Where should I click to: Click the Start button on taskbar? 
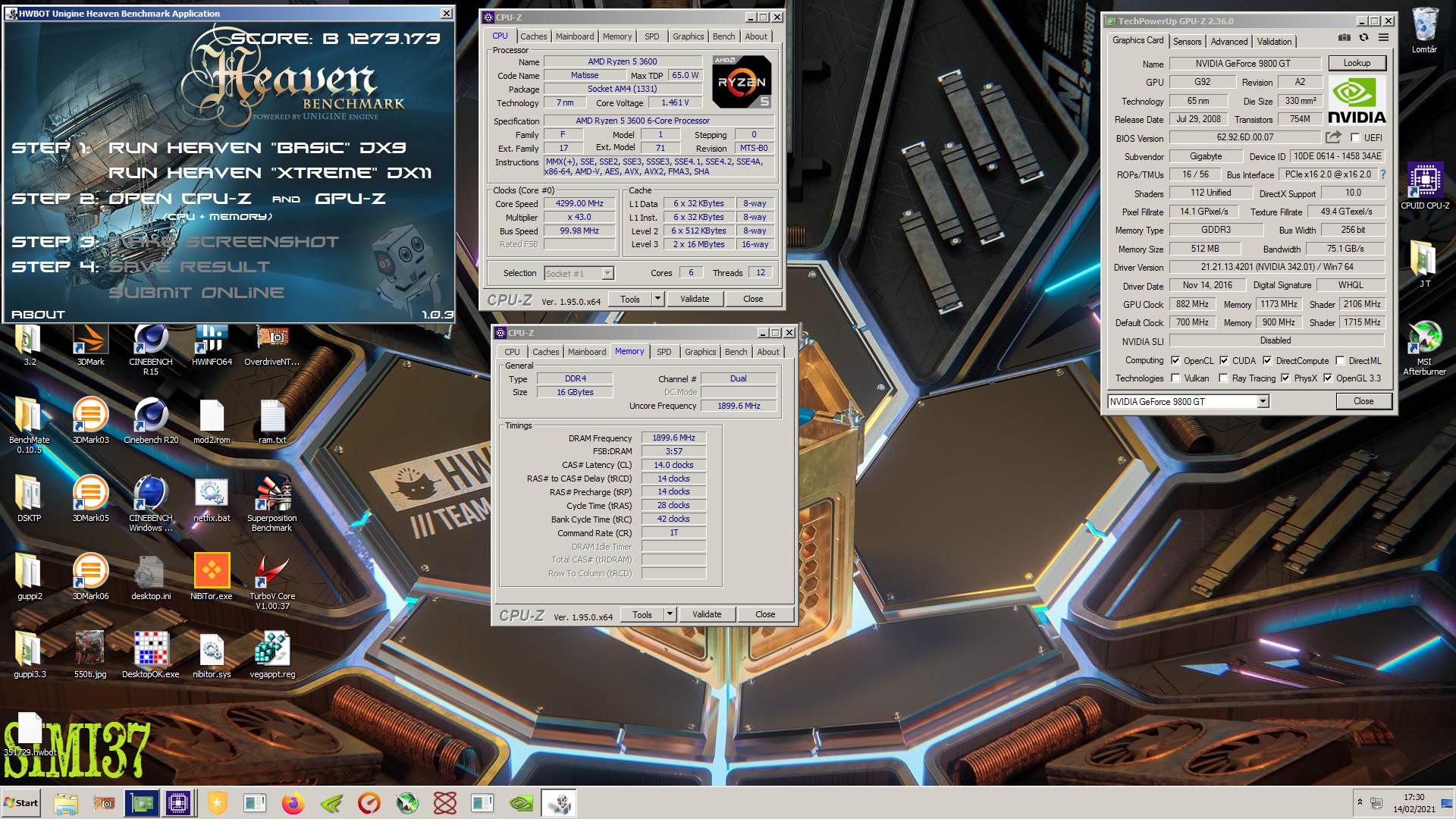tap(20, 803)
